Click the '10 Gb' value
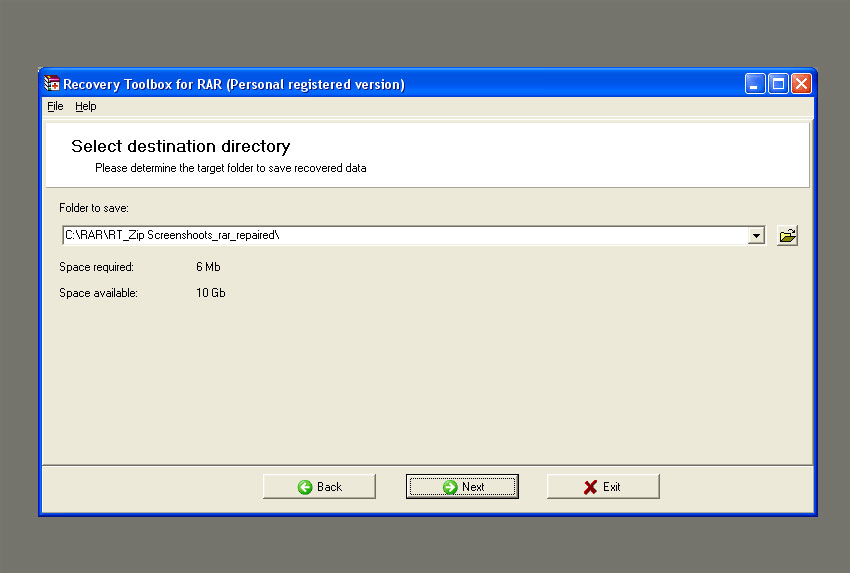Image resolution: width=850 pixels, height=573 pixels. tap(210, 293)
